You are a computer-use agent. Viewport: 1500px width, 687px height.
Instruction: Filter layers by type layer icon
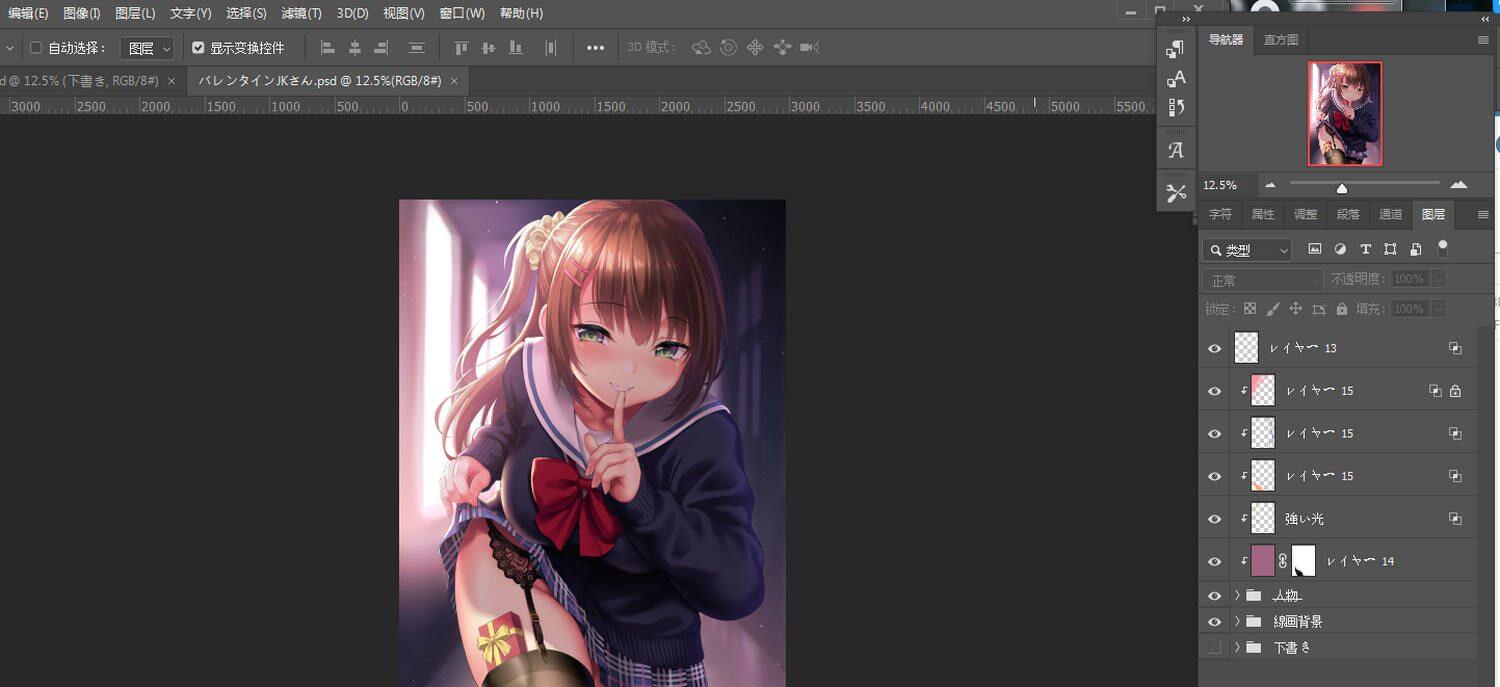[x=1365, y=249]
